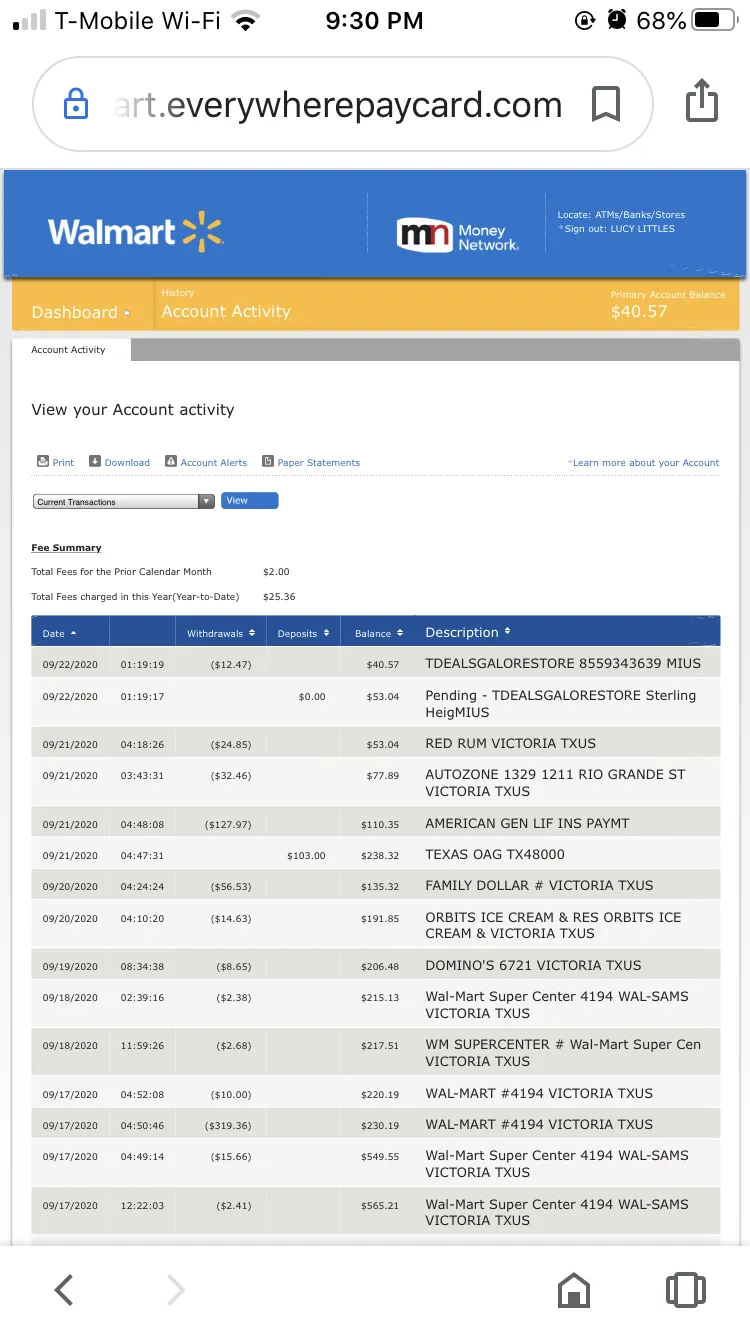Image resolution: width=750 pixels, height=1334 pixels.
Task: Open Dashboard menu item
Action: click(81, 312)
